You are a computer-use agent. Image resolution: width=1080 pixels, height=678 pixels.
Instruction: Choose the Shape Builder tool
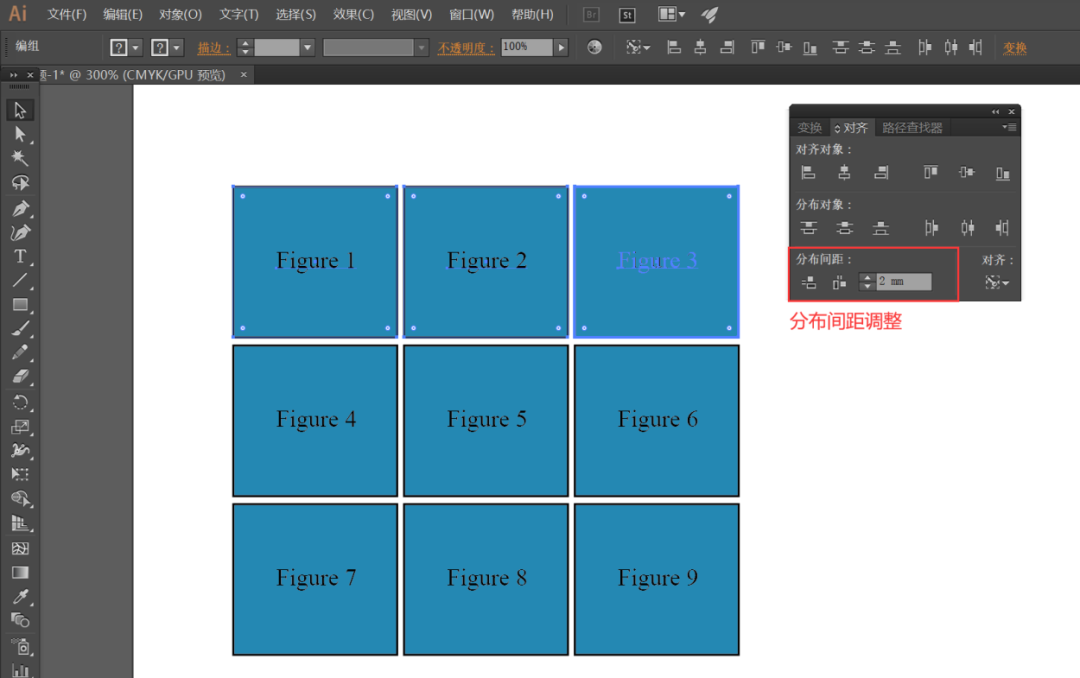click(x=20, y=499)
